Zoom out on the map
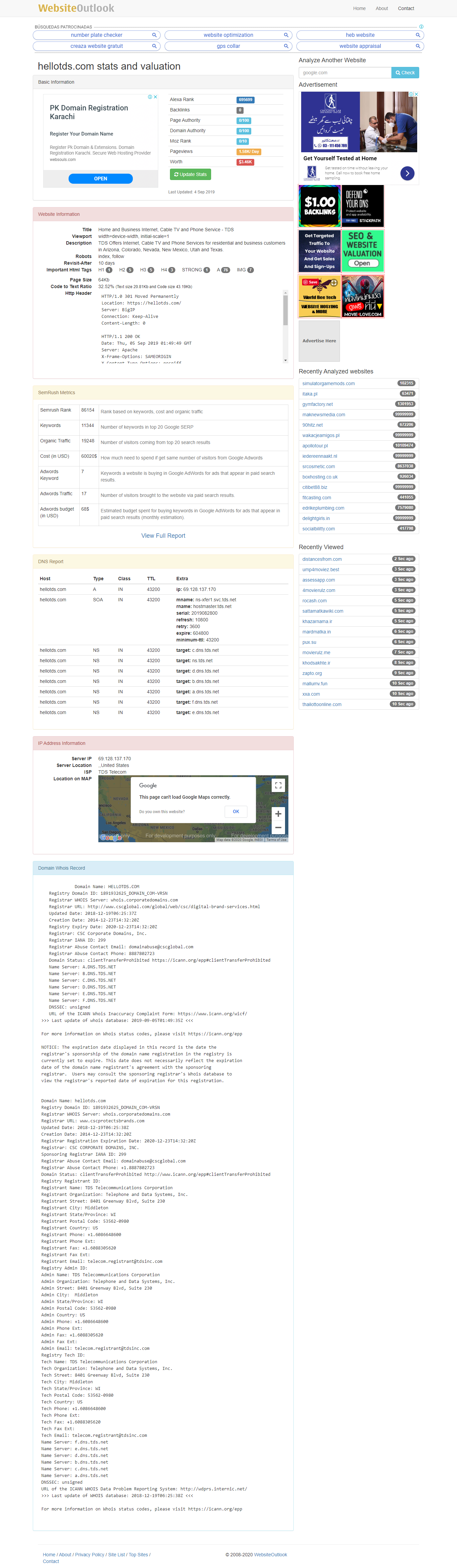The image size is (457, 1568). [278, 827]
